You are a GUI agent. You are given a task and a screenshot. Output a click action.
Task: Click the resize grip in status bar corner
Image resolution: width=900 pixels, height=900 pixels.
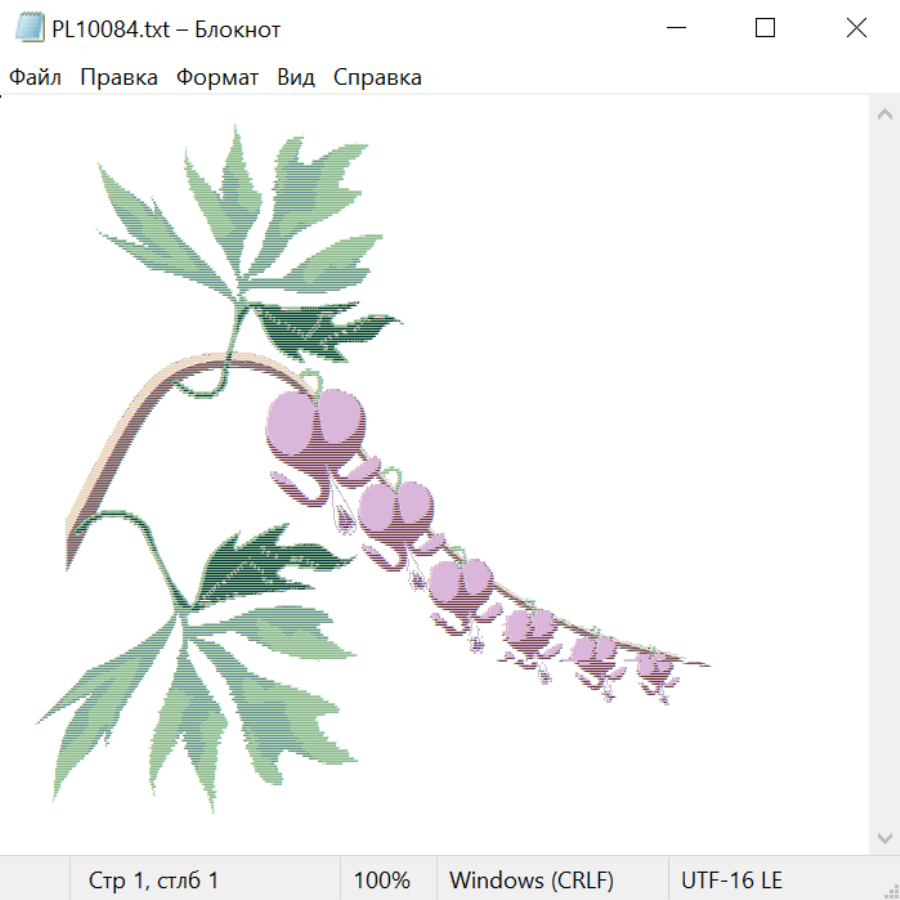click(x=890, y=890)
